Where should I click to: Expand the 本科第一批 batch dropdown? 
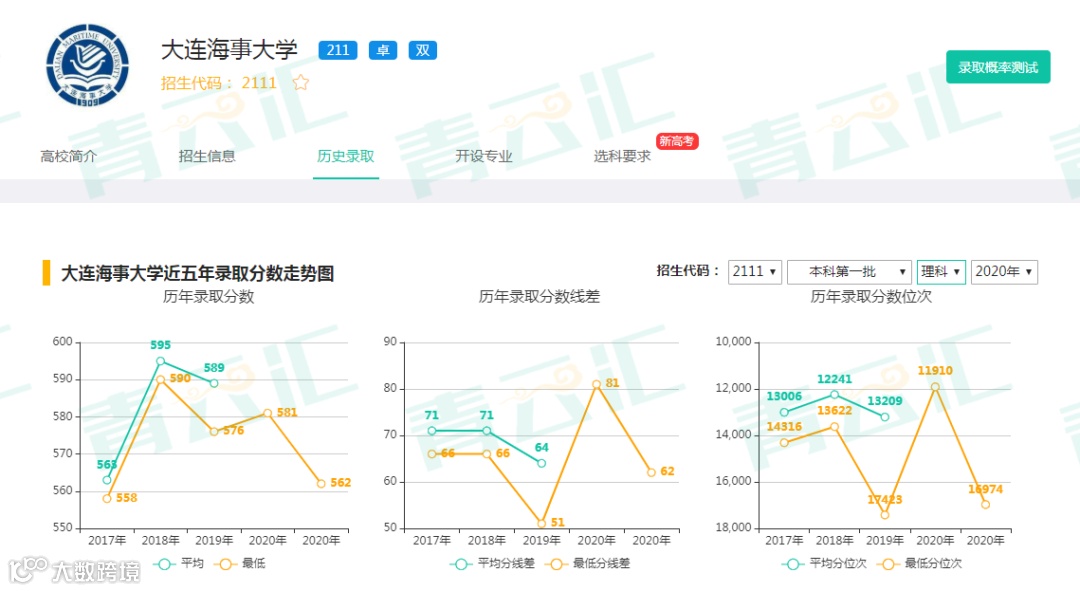pos(849,271)
